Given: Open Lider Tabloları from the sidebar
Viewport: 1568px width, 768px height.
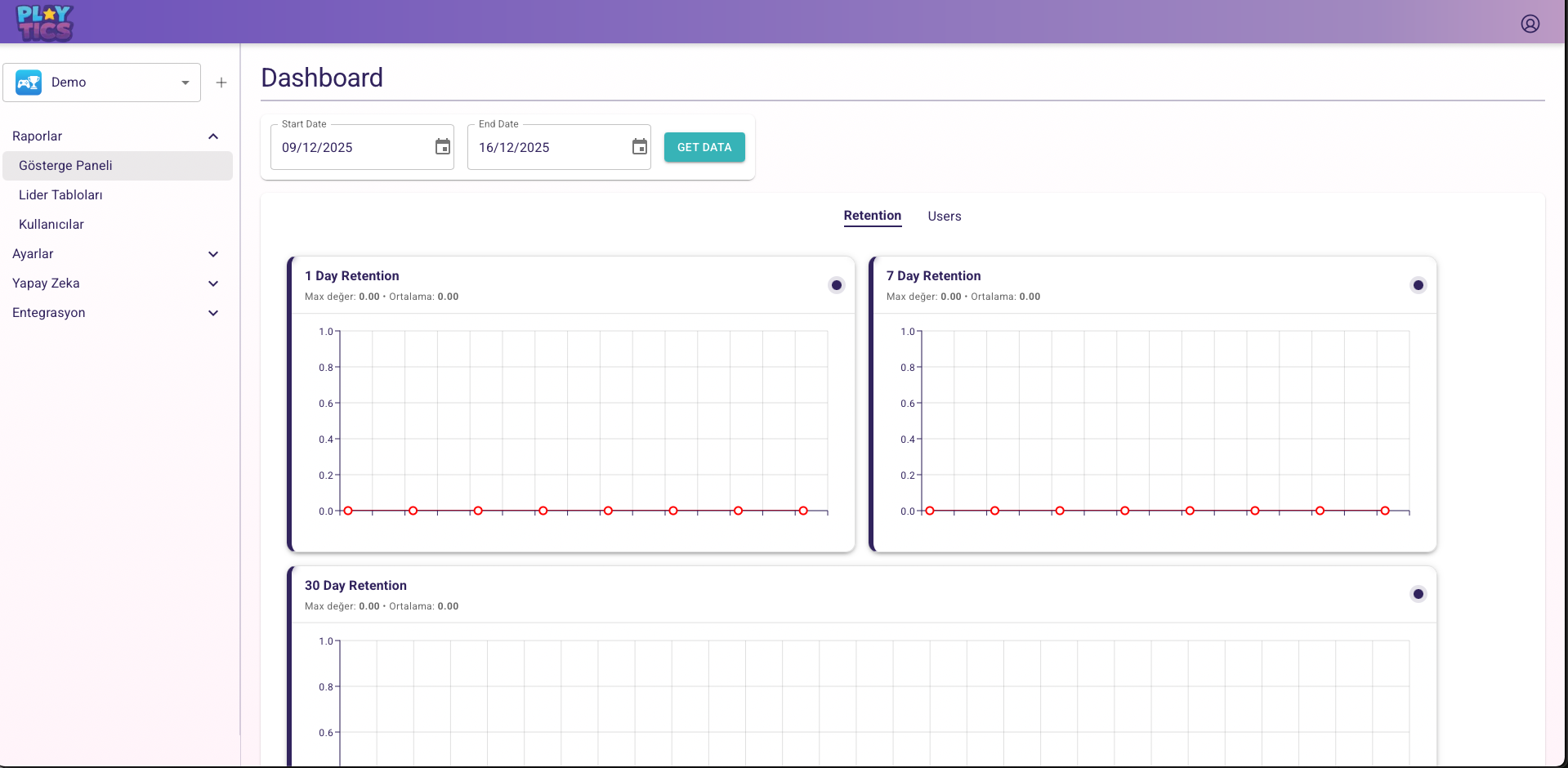Looking at the screenshot, I should (61, 194).
